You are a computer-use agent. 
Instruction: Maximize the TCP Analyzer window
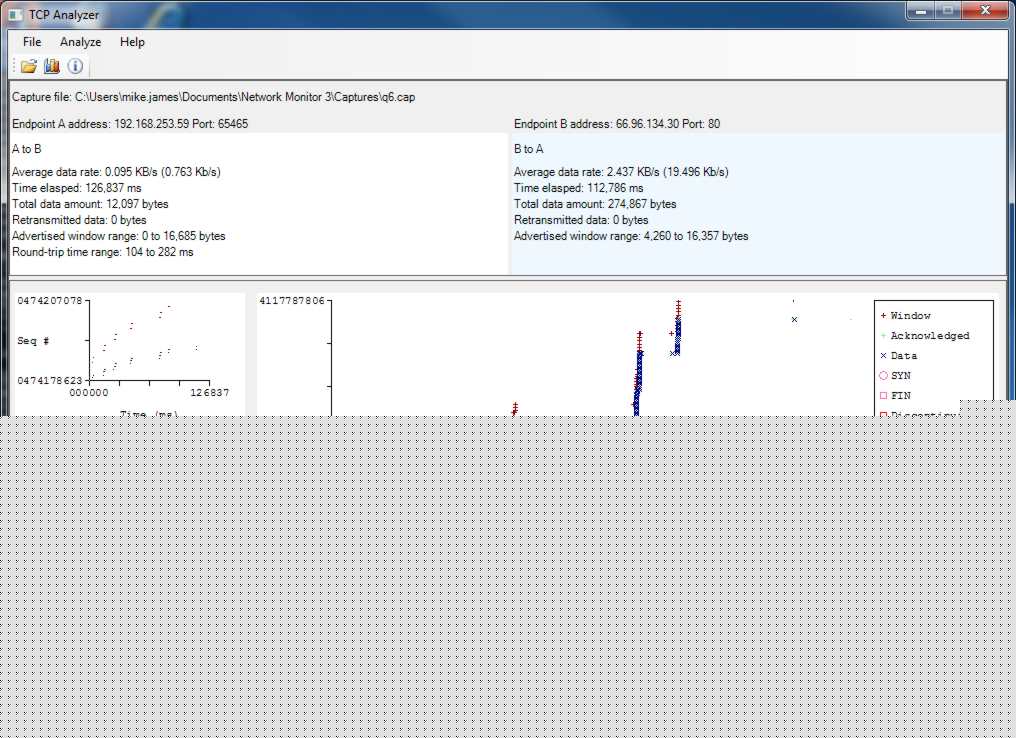coord(947,10)
